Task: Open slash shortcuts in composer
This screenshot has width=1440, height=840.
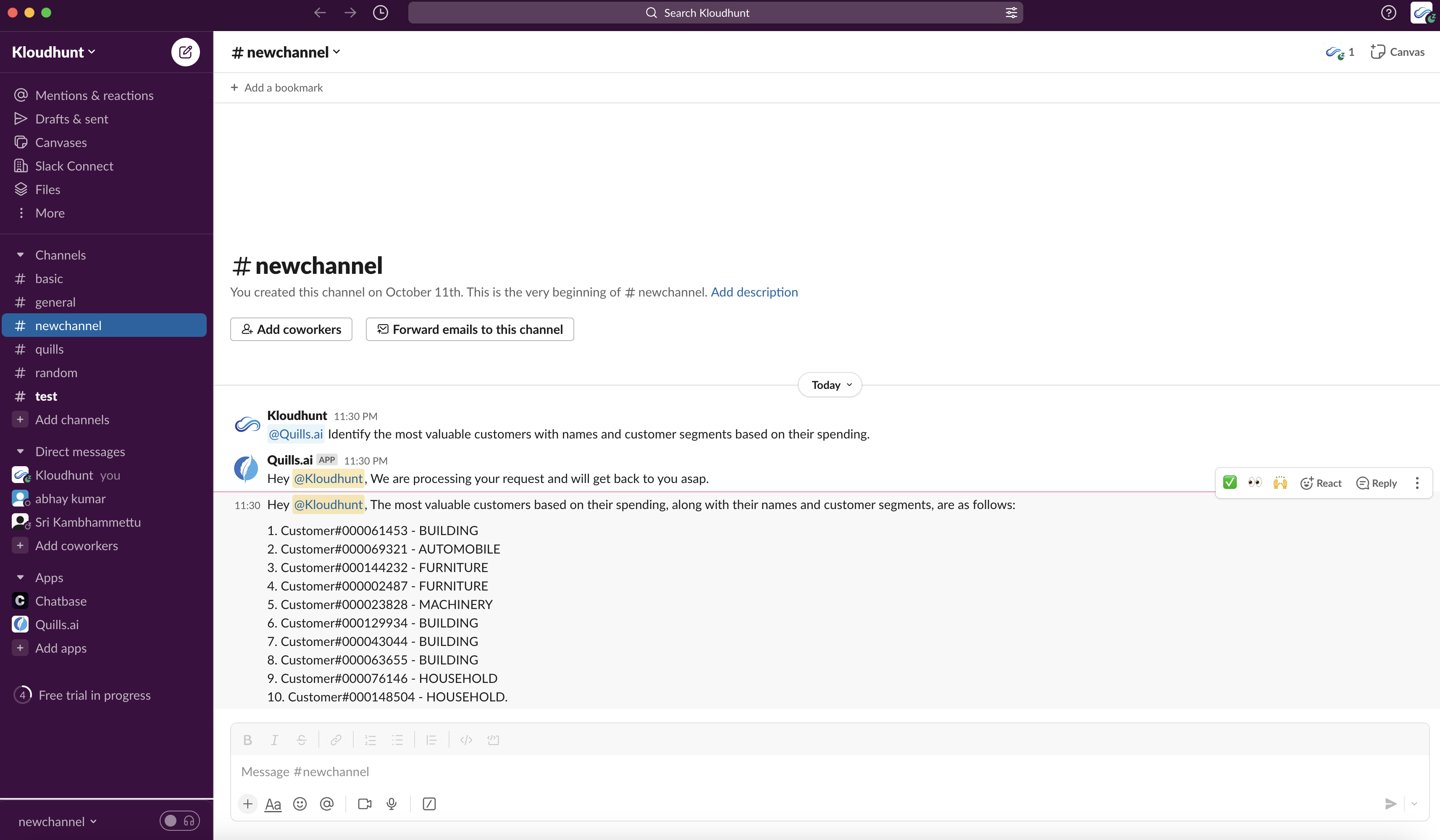Action: click(429, 804)
